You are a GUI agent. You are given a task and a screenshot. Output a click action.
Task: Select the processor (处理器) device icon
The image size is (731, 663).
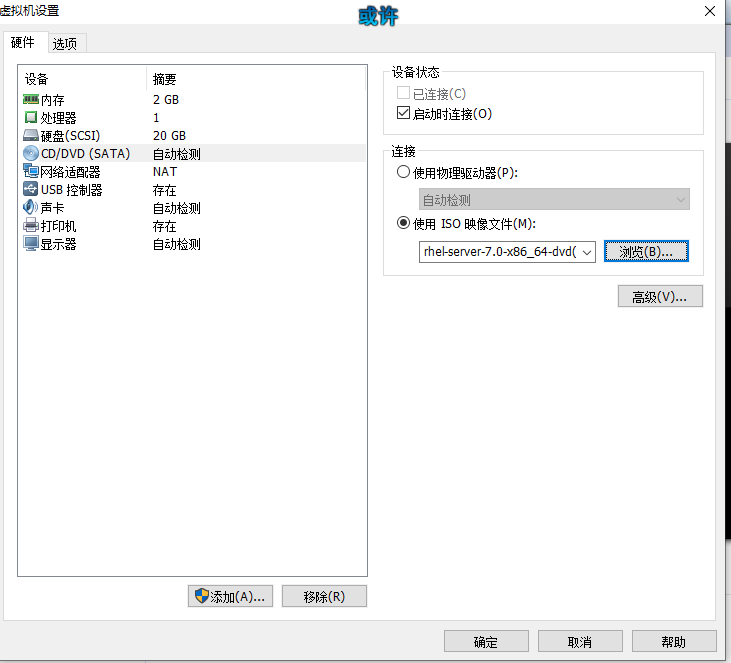click(x=31, y=117)
